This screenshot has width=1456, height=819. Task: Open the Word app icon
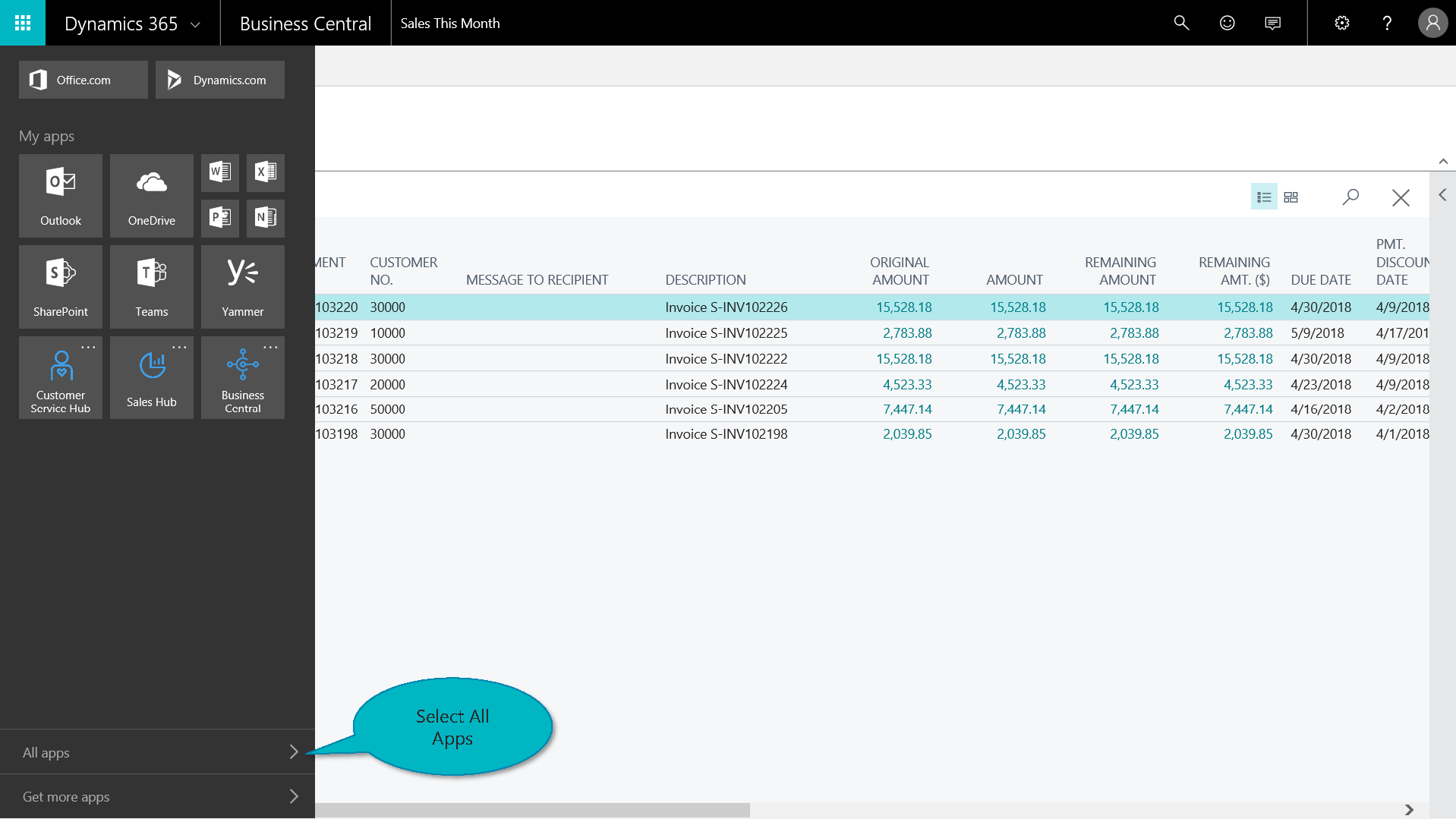point(220,172)
